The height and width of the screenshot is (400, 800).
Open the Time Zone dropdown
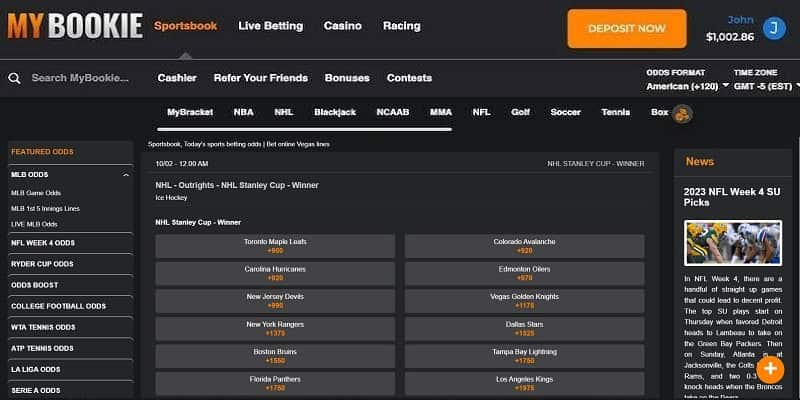point(766,86)
